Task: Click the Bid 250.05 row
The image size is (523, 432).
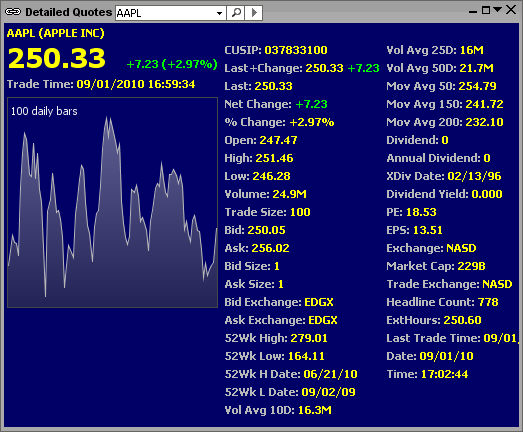Action: tap(255, 230)
